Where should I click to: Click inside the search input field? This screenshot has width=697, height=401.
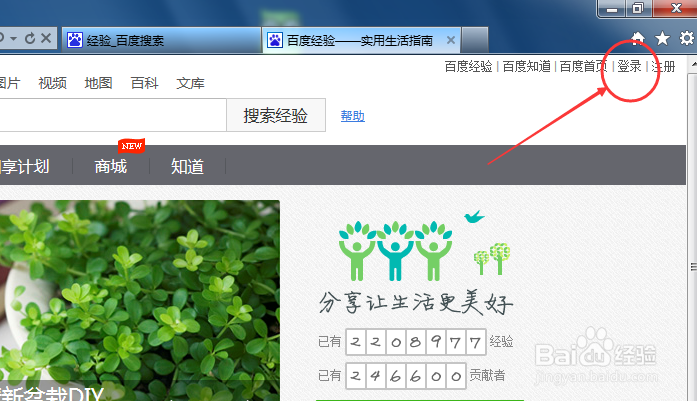[113, 115]
